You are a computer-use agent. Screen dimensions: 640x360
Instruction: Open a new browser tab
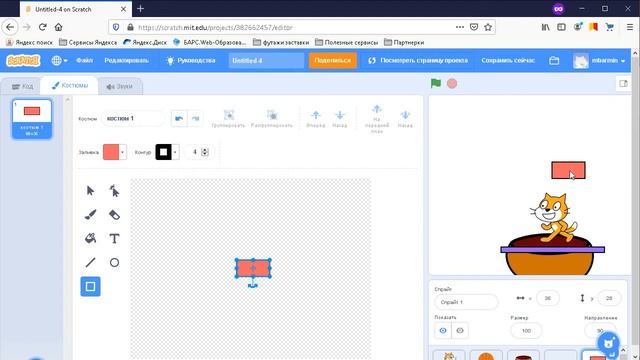140,9
